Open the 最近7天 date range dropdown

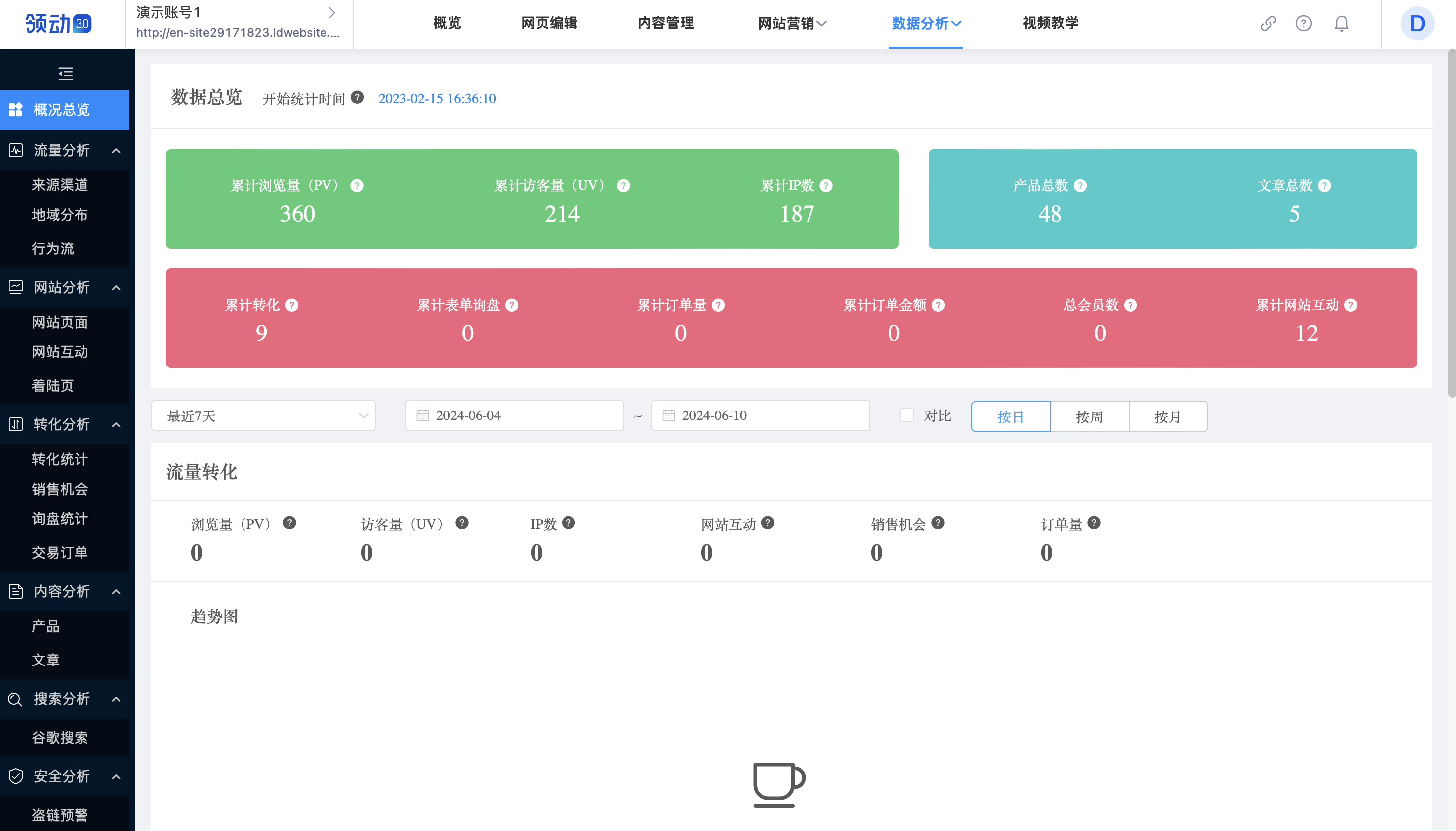(263, 415)
